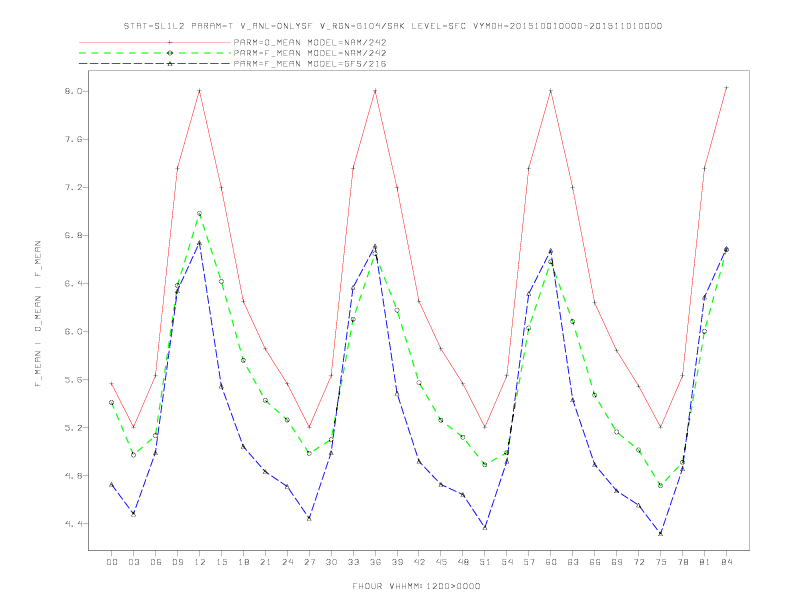Click the x-axis hour label 66
792x612 pixels.
595,562
